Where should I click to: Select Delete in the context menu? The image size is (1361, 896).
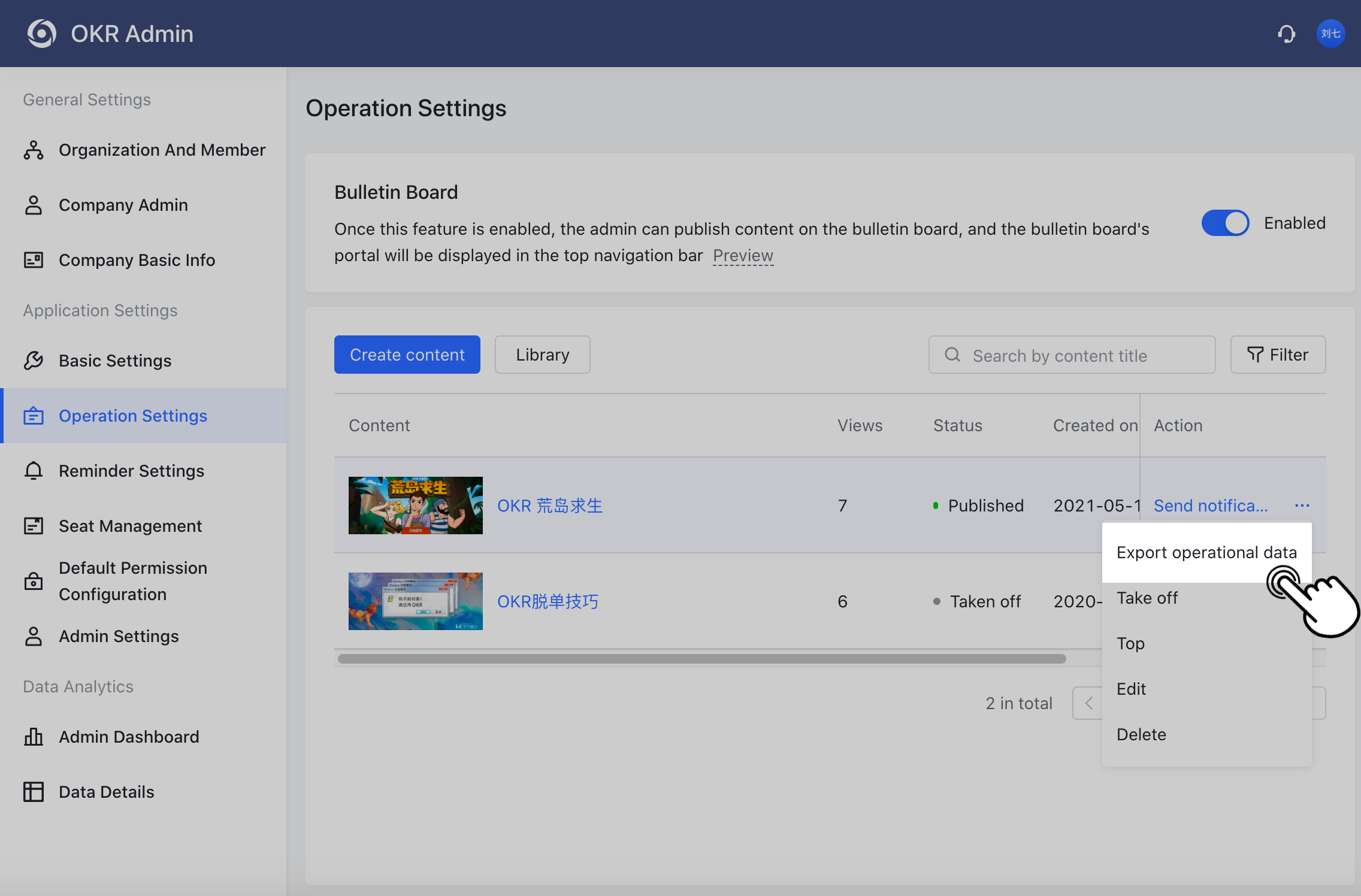pos(1141,734)
